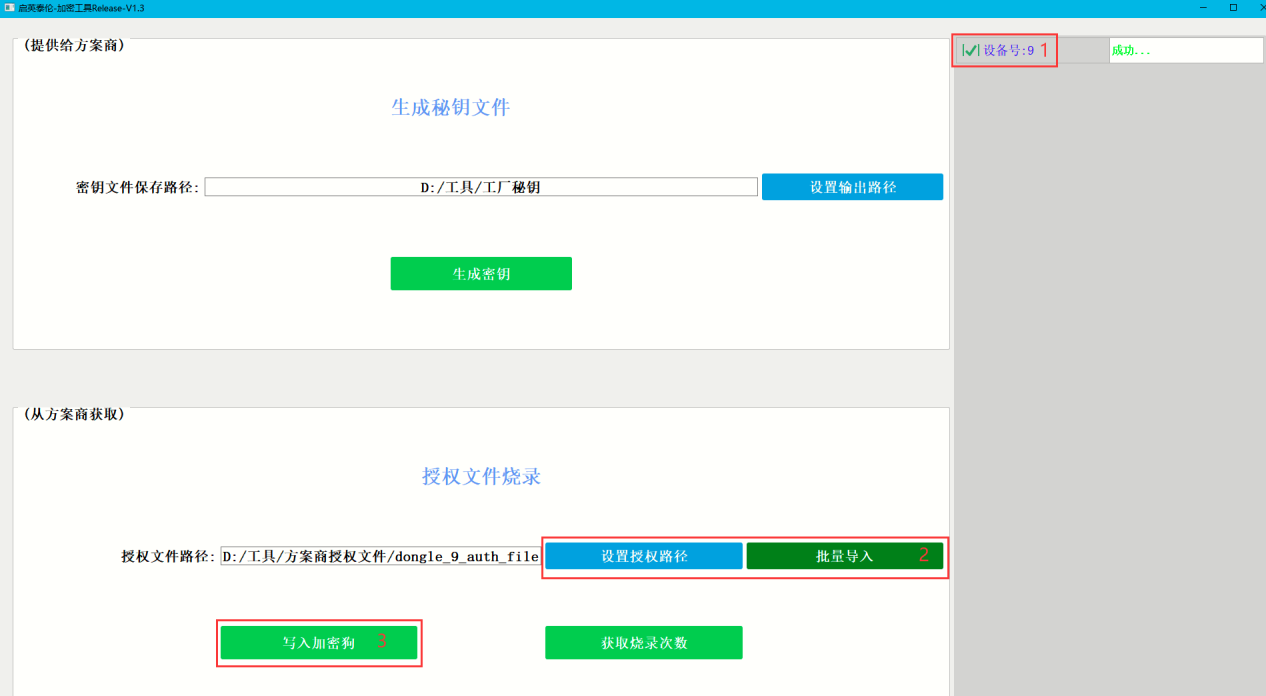Click the 设置授权路径 button
This screenshot has height=696, width=1266.
[x=643, y=556]
